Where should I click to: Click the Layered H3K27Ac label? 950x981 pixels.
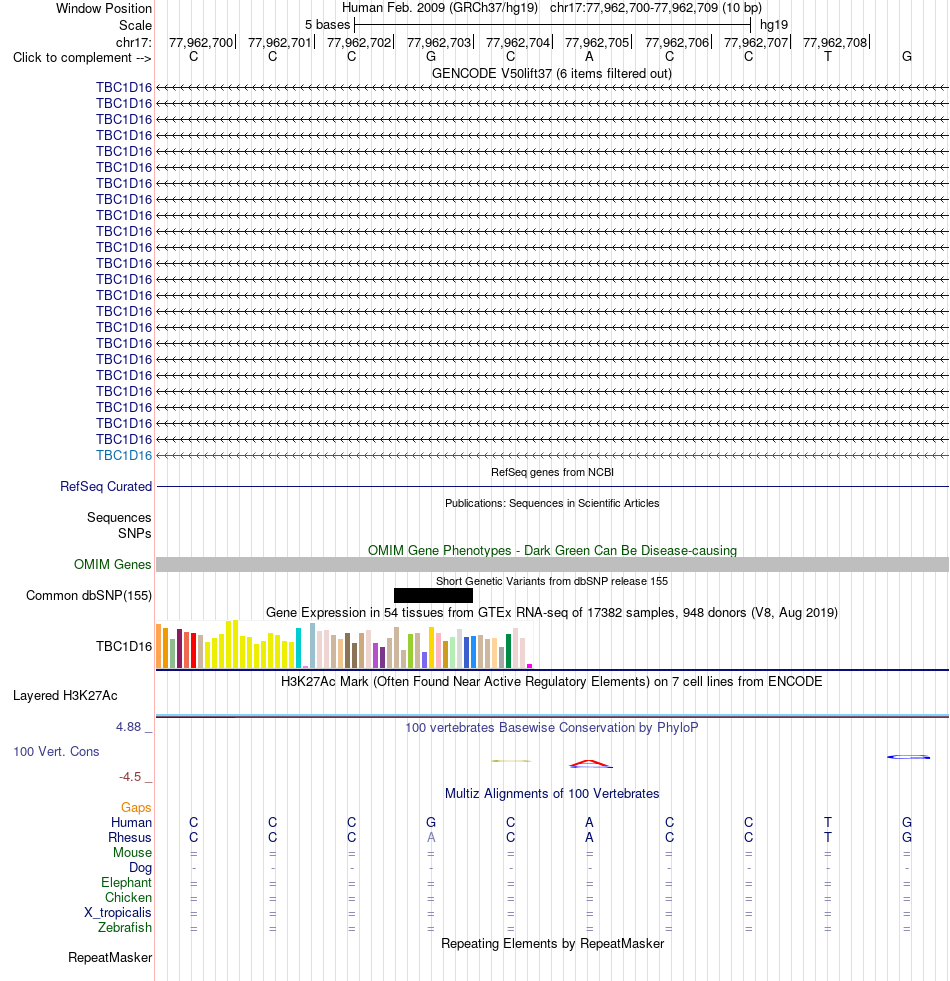pos(65,696)
